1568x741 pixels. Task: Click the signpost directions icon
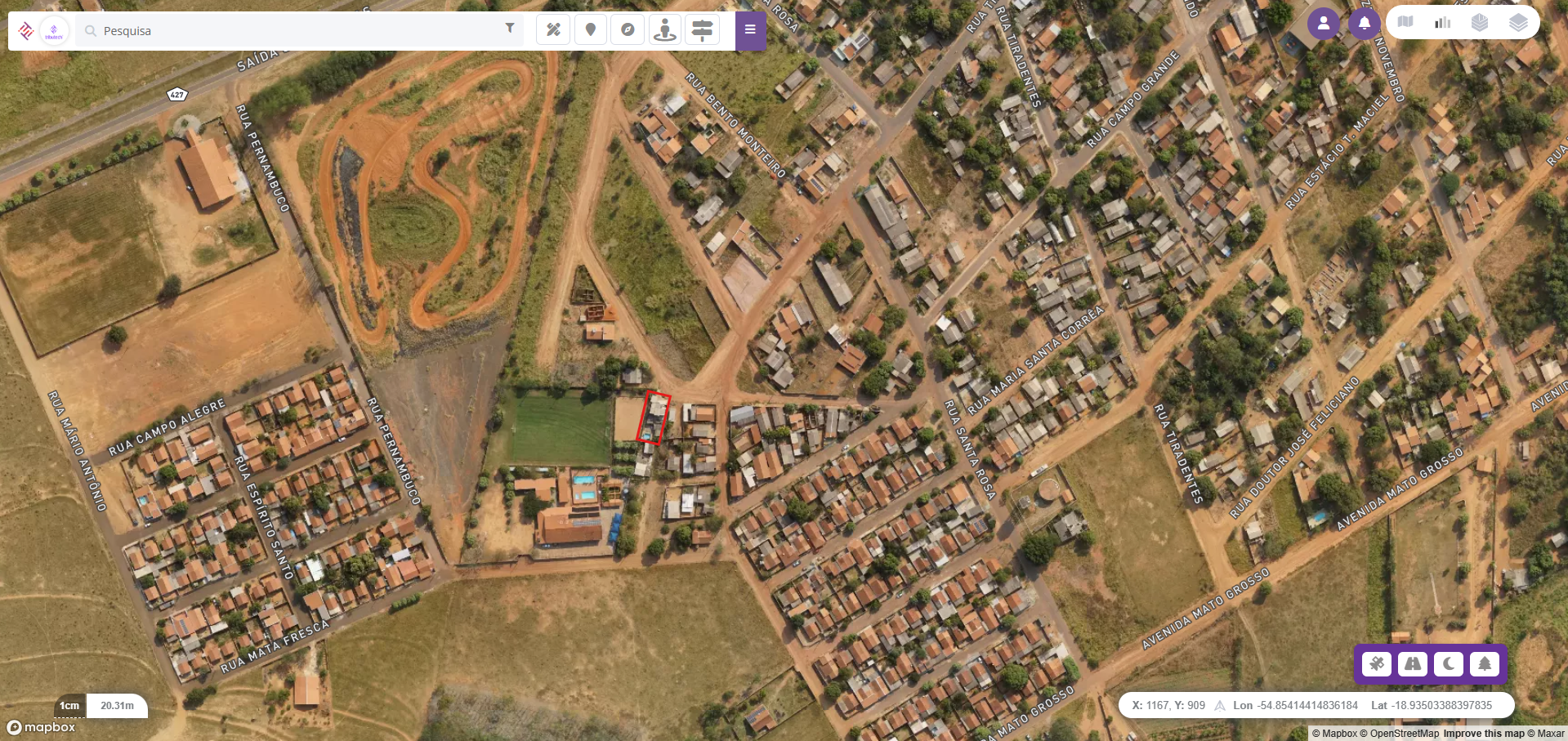click(x=702, y=30)
